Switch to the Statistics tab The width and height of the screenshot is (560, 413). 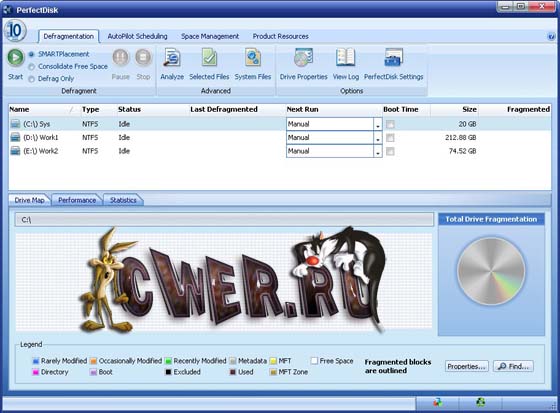coord(123,200)
